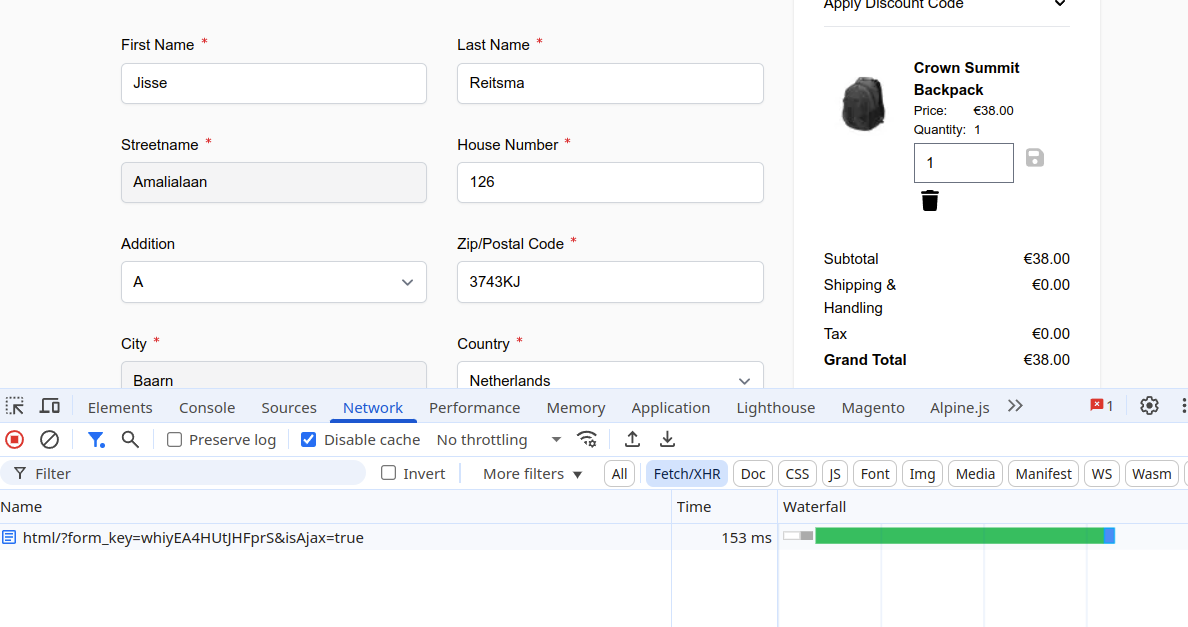Open DevTools settings gear
The width and height of the screenshot is (1188, 627).
pos(1149,406)
